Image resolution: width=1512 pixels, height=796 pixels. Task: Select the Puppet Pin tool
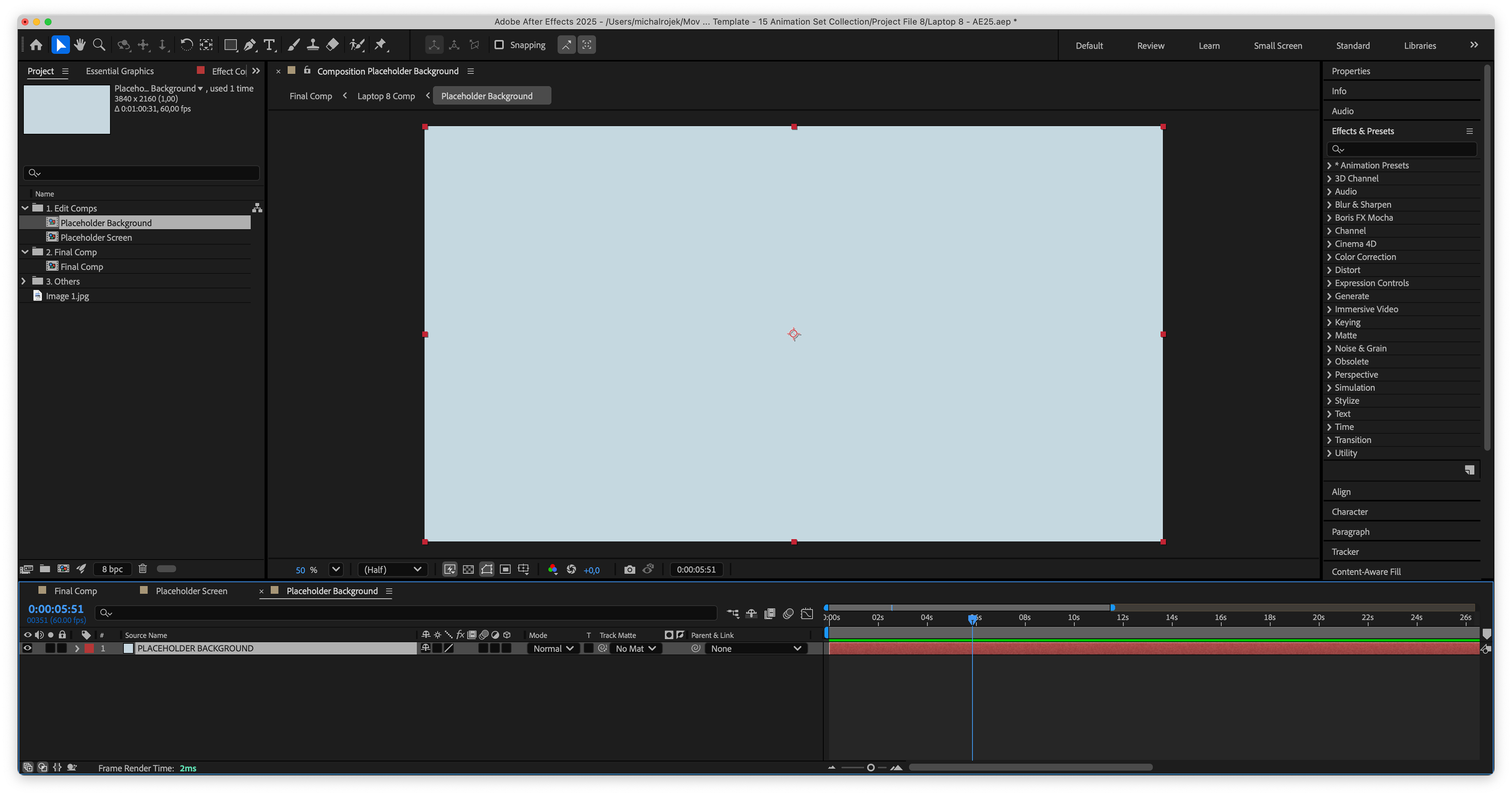pyautogui.click(x=381, y=44)
